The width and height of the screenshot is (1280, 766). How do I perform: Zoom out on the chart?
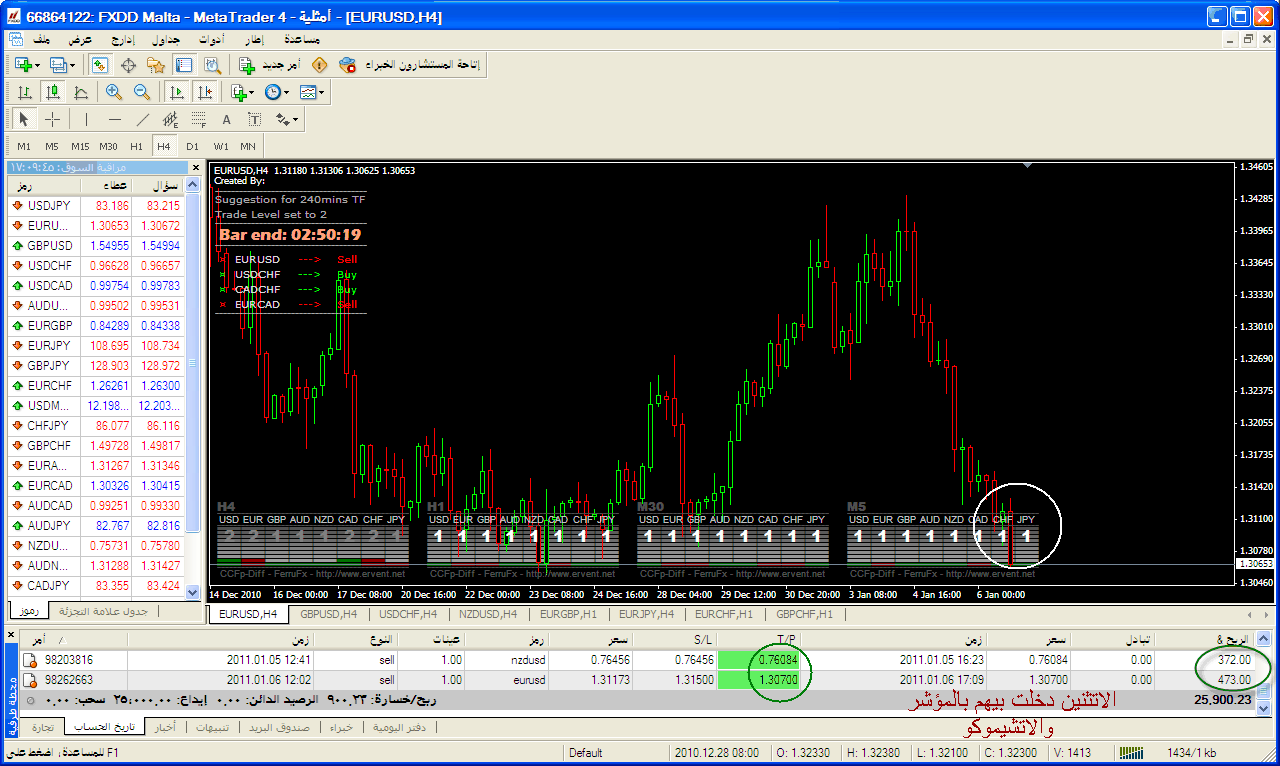pyautogui.click(x=142, y=92)
